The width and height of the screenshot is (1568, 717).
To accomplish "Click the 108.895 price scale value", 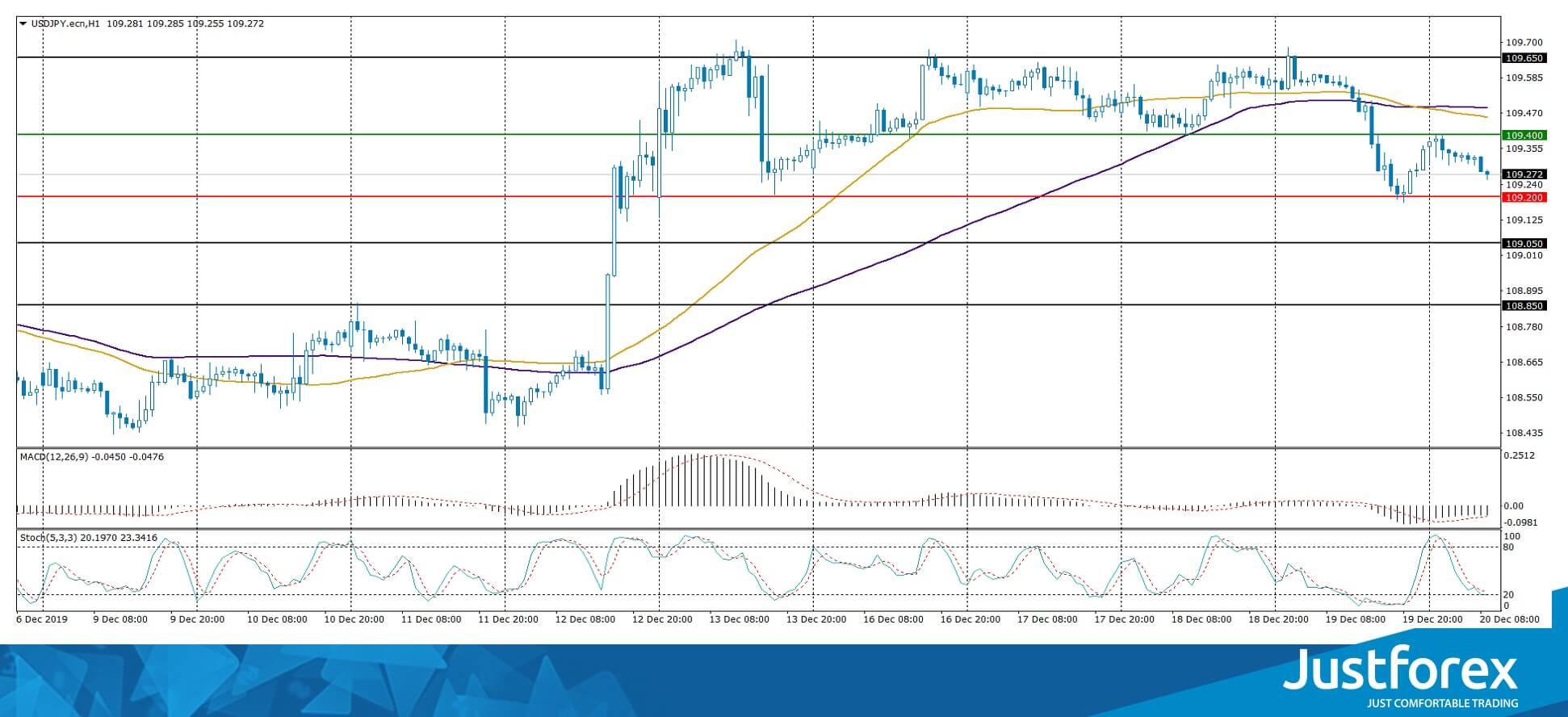I will click(x=1524, y=291).
